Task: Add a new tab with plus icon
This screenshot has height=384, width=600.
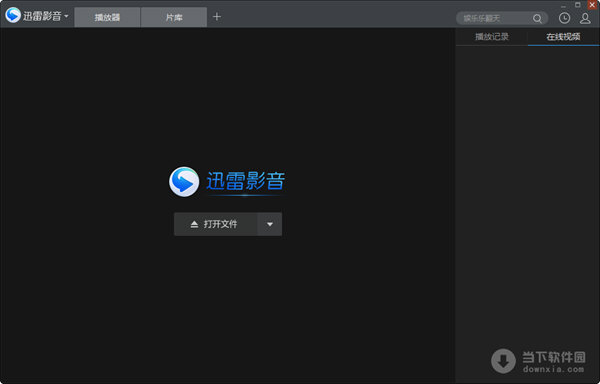Action: (x=217, y=16)
